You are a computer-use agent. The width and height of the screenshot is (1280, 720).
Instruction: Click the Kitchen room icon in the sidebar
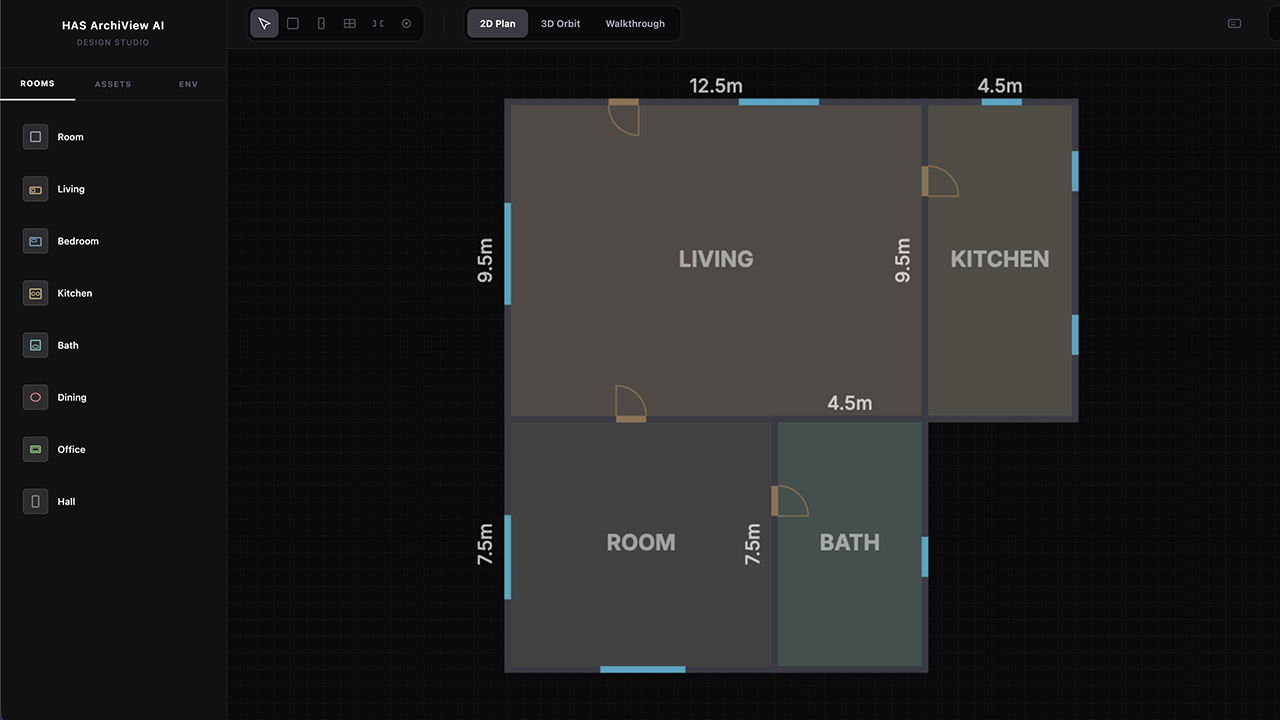pos(35,293)
